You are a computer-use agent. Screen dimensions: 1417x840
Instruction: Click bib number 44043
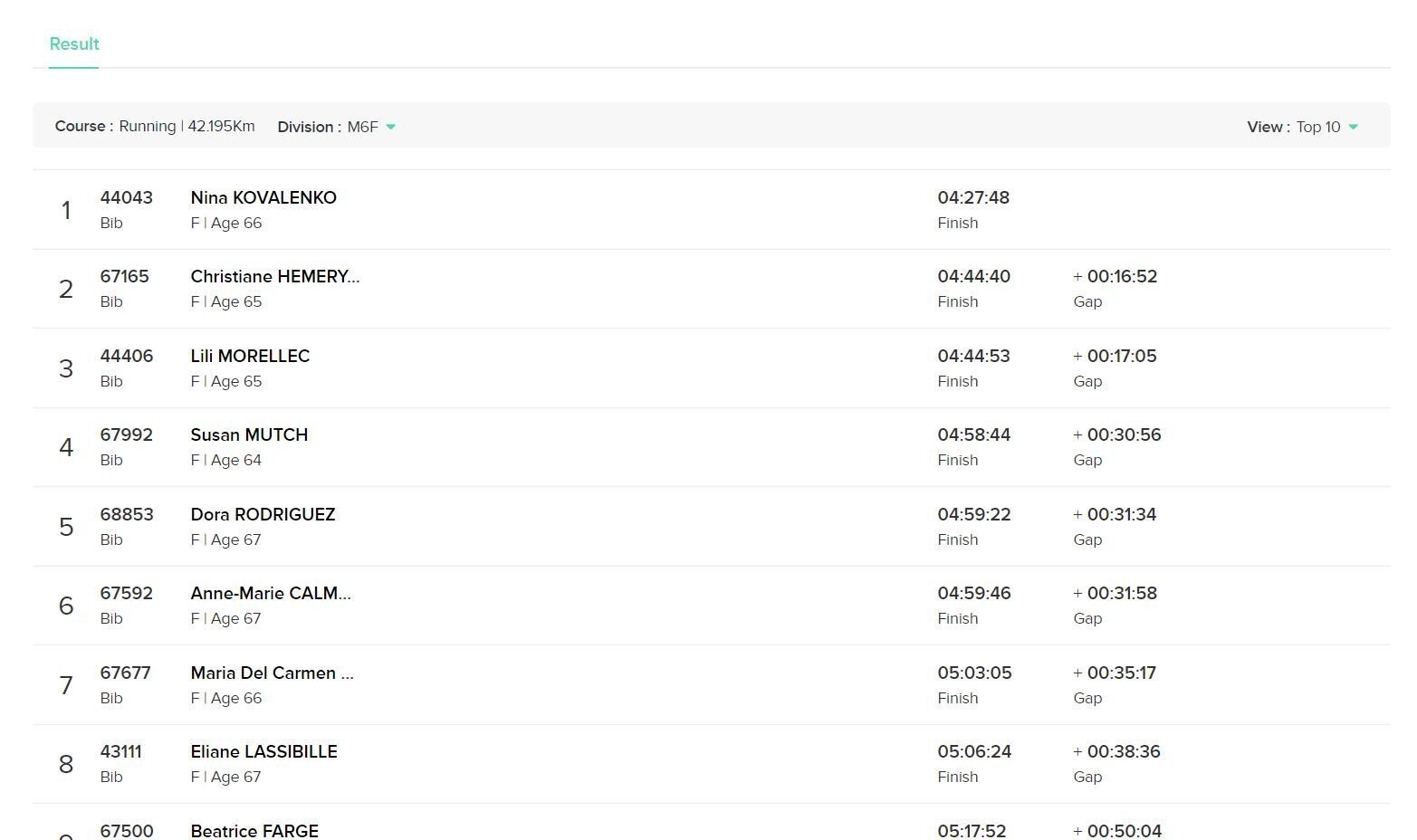[x=126, y=197]
